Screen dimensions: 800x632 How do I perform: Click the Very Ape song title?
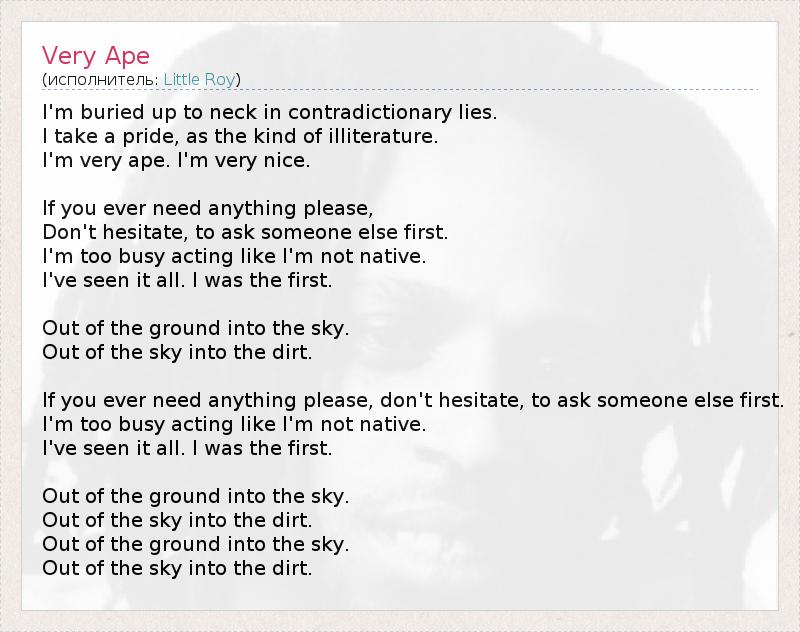96,53
